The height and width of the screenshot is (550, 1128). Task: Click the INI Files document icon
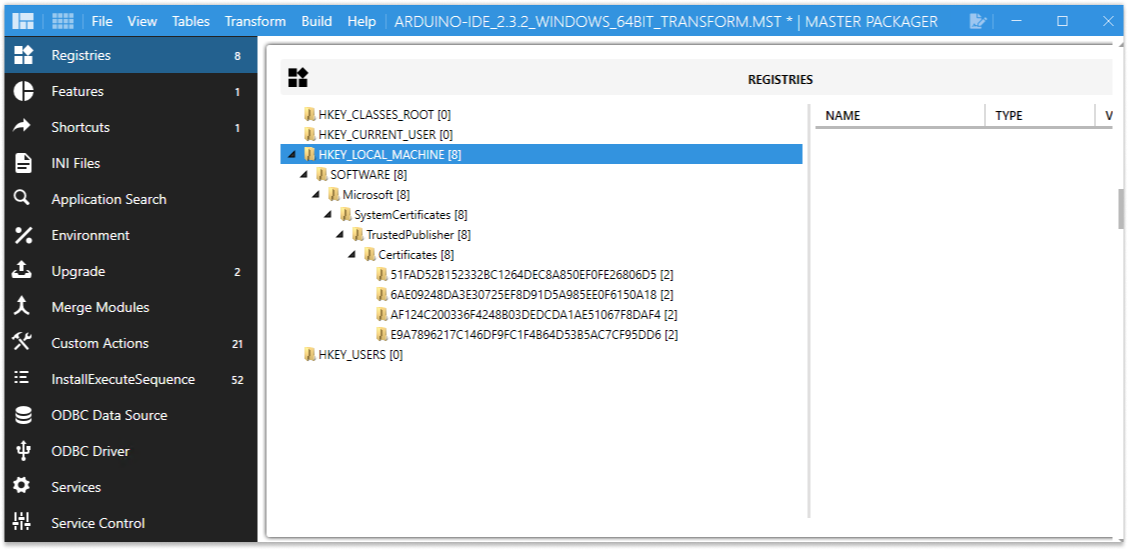tap(23, 163)
